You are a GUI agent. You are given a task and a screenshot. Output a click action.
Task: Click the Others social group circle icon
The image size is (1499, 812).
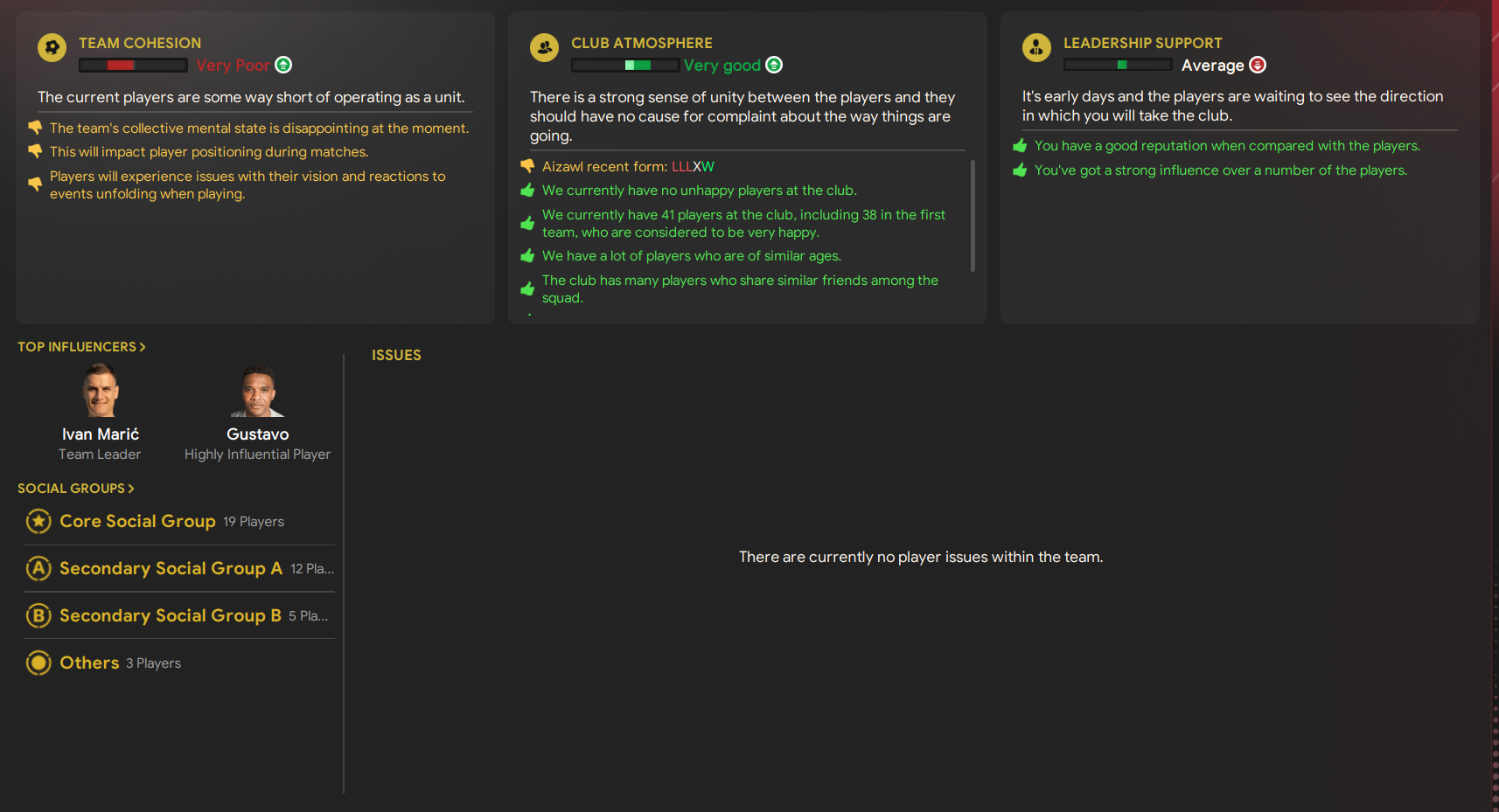tap(38, 663)
